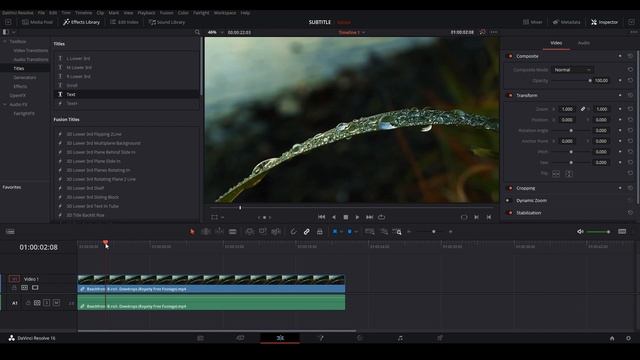Click the blue Flag icon
This screenshot has height=360, width=640.
pos(335,232)
